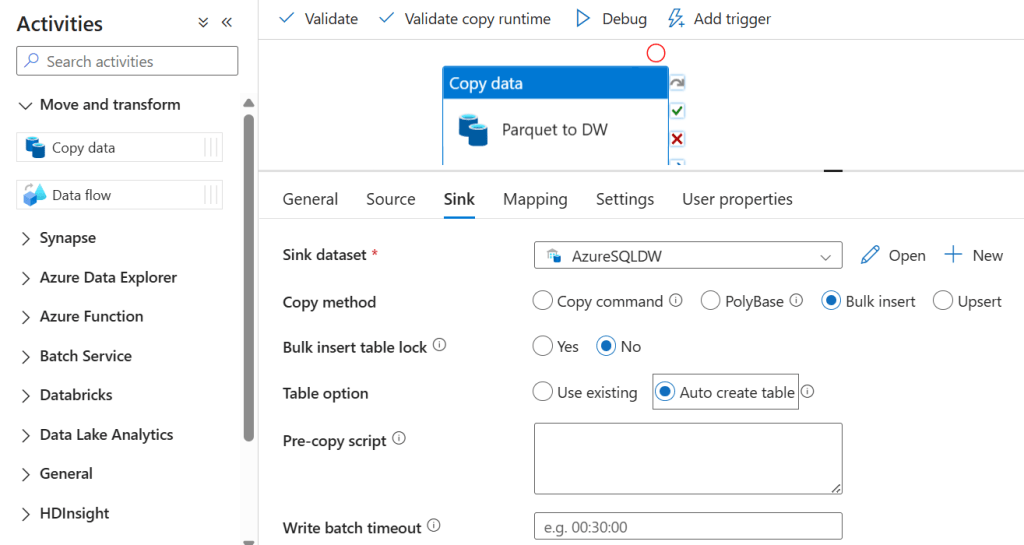Collapse Activities panel with double left chevron

[226, 22]
